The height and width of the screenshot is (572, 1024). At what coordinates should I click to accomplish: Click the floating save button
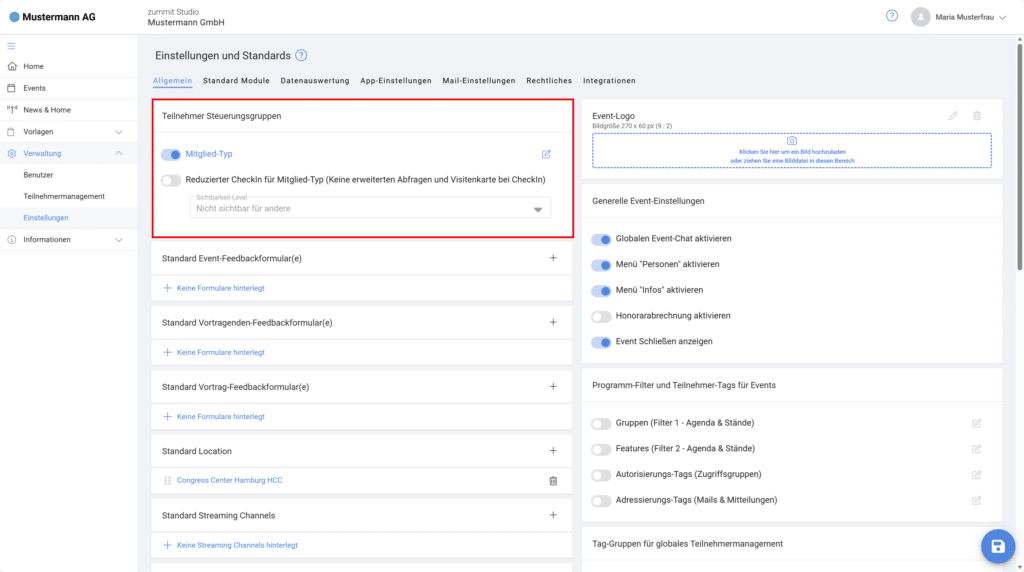[x=996, y=545]
